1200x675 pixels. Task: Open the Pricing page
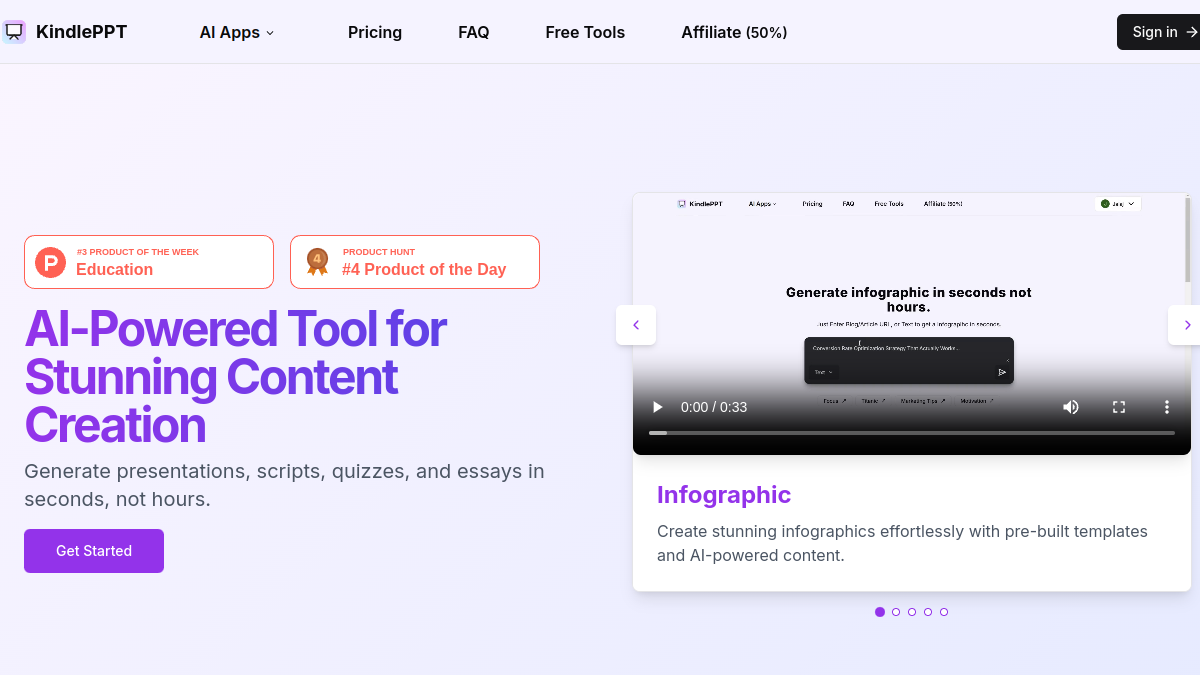pyautogui.click(x=375, y=32)
